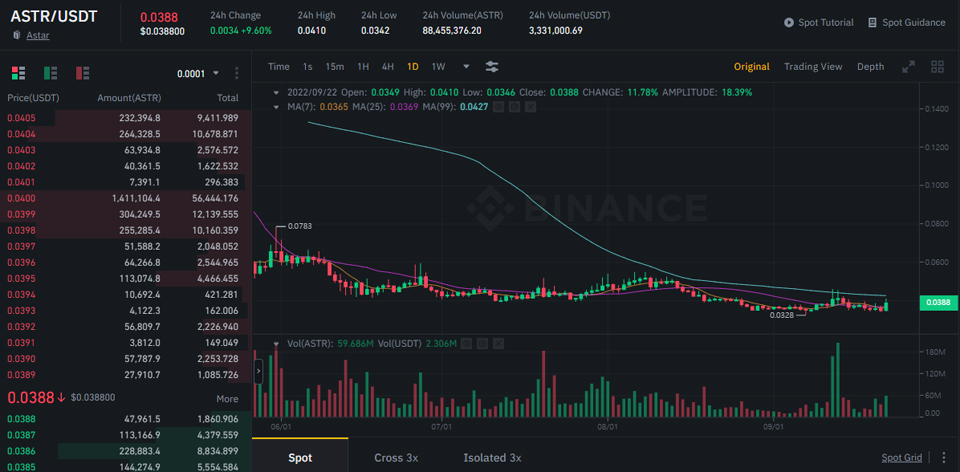Select the 4H chart interval
The width and height of the screenshot is (960, 472).
pyautogui.click(x=387, y=67)
